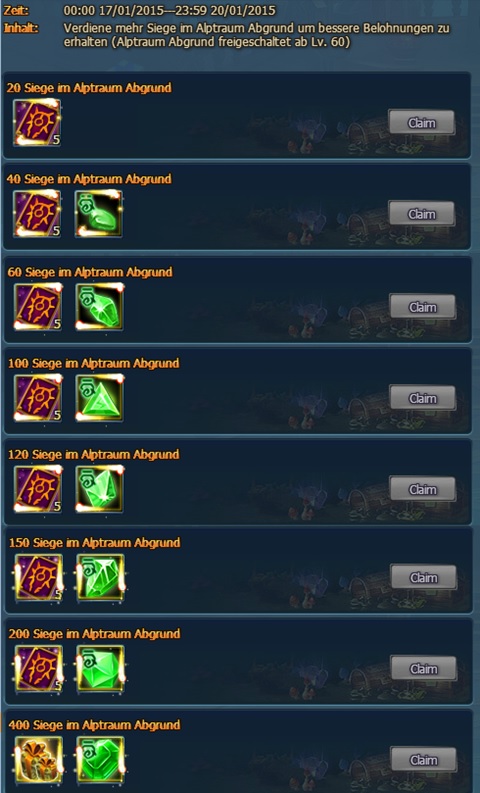Screen dimensions: 480x793
Task: Claim the 20 Siege reward
Action: 421,122
